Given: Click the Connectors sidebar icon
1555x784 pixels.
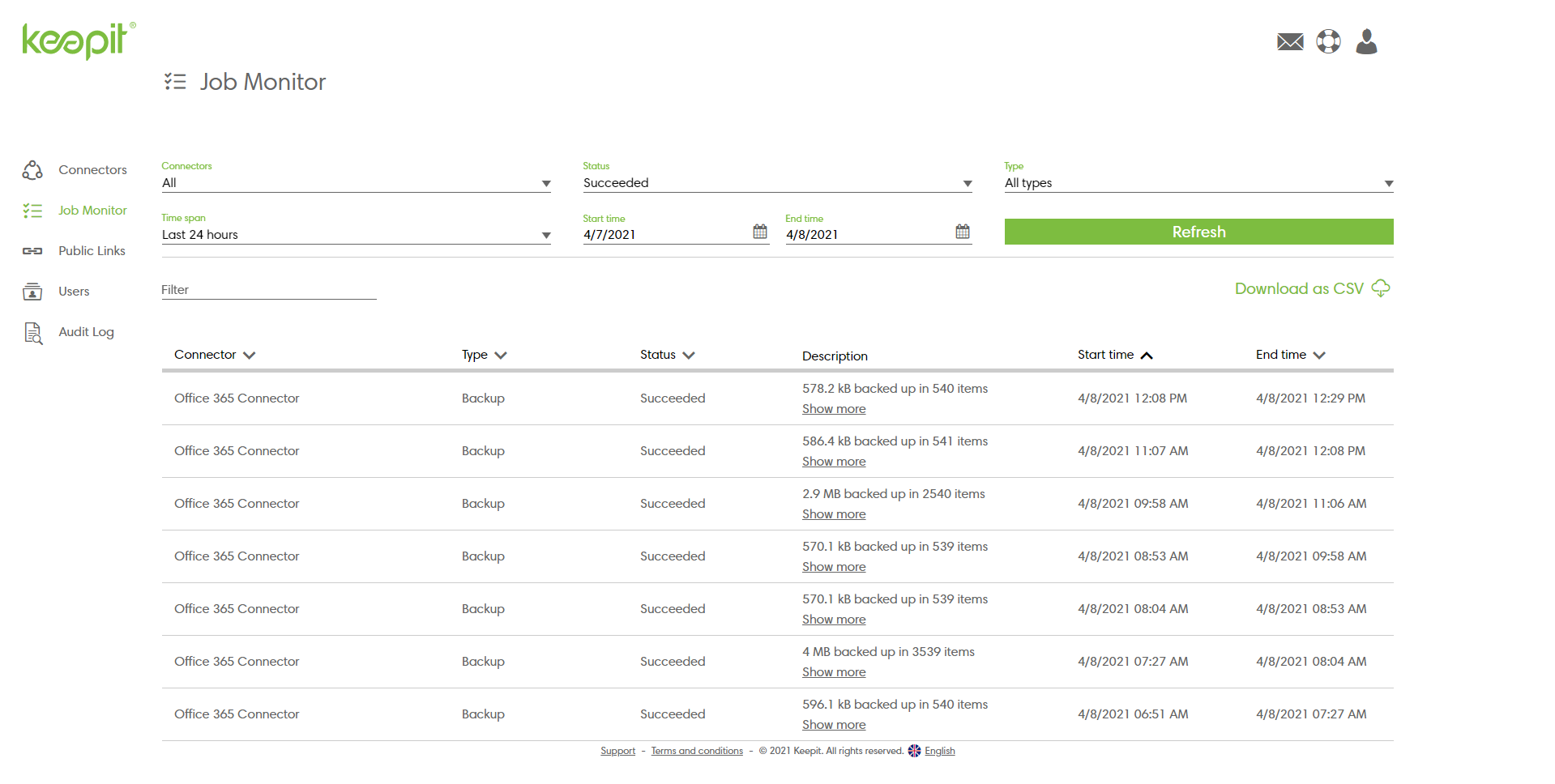Looking at the screenshot, I should (32, 170).
